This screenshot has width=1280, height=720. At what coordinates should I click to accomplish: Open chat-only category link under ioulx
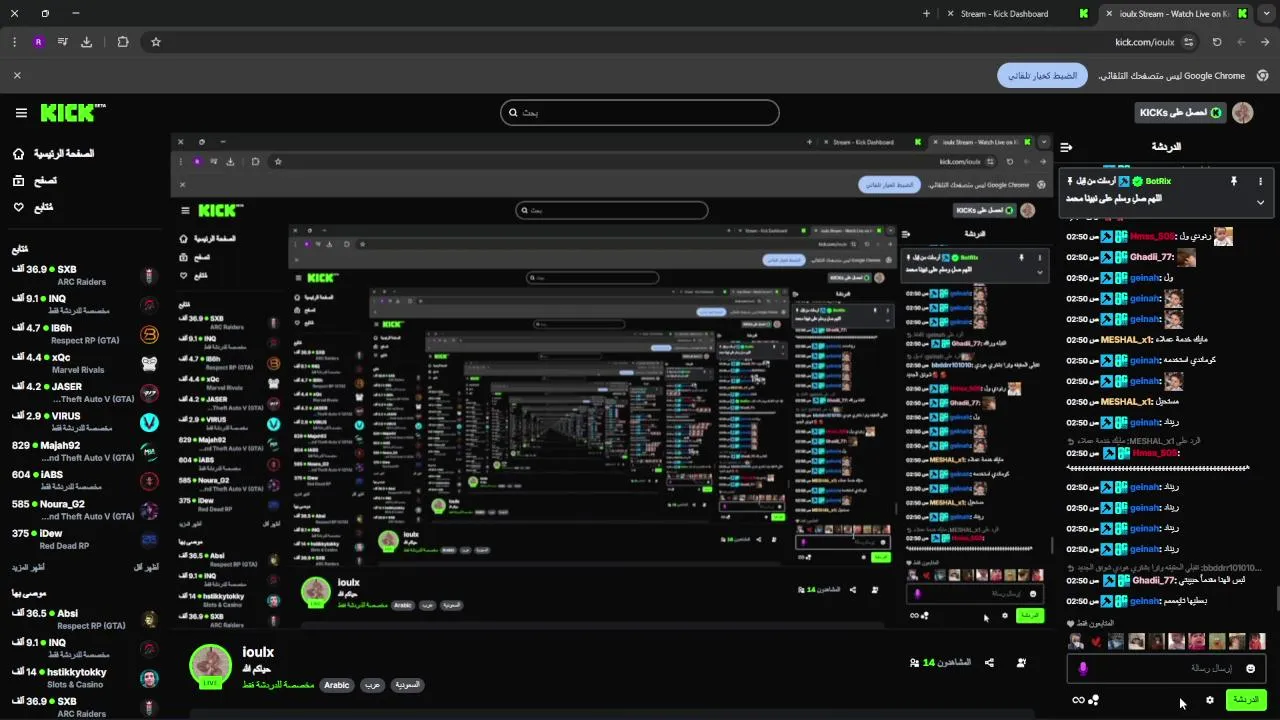coord(278,685)
